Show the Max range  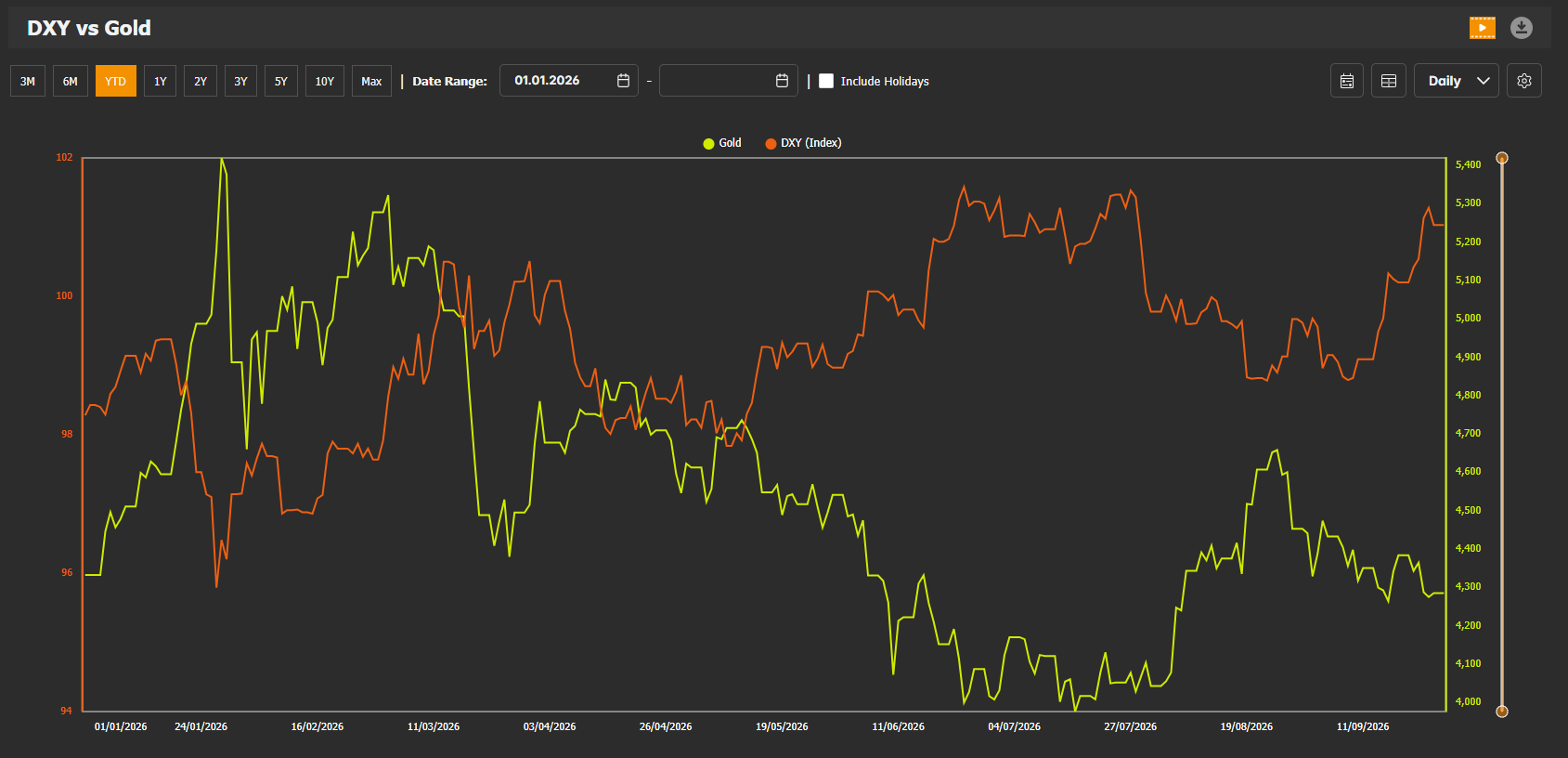click(371, 81)
